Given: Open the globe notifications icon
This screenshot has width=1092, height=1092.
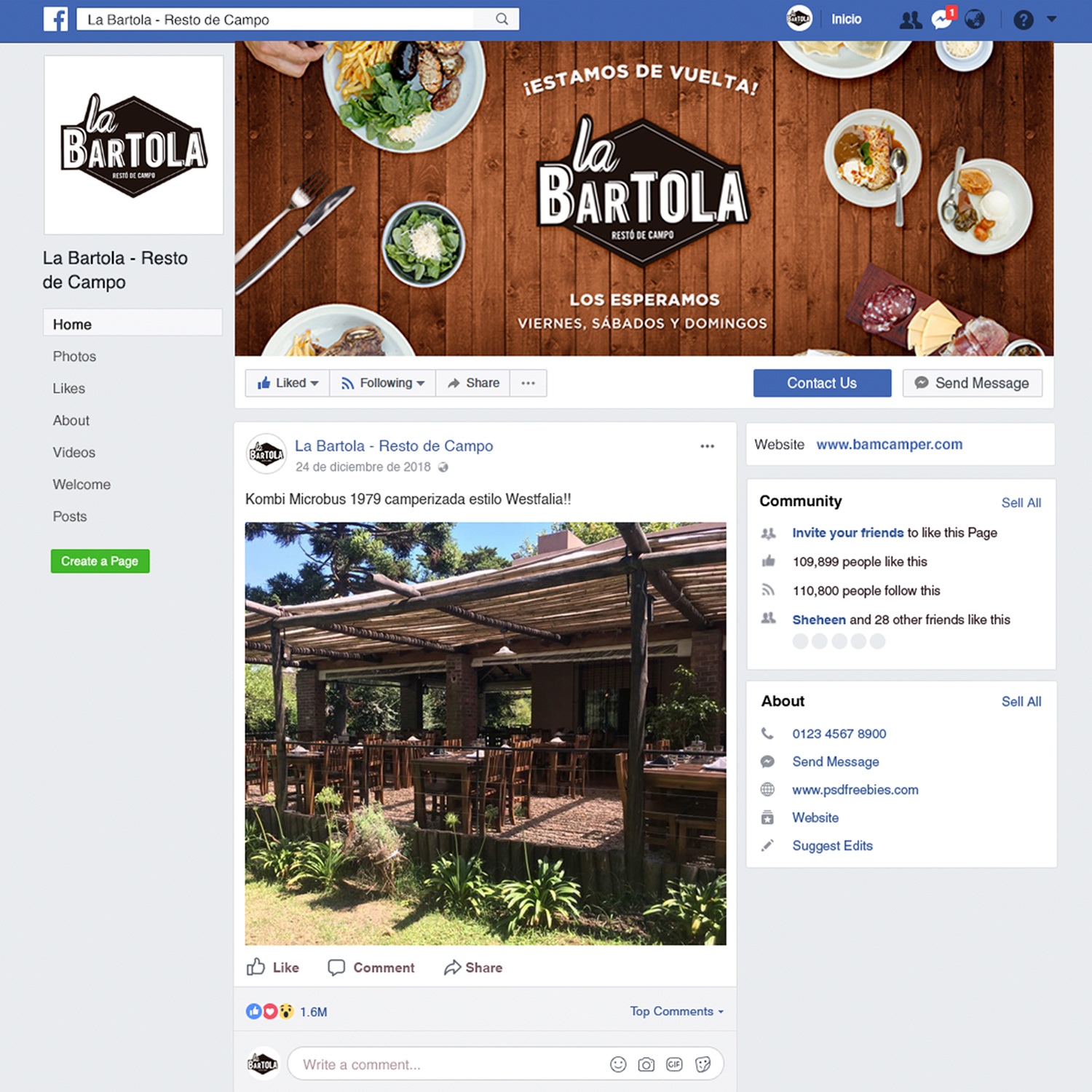Looking at the screenshot, I should pyautogui.click(x=975, y=20).
